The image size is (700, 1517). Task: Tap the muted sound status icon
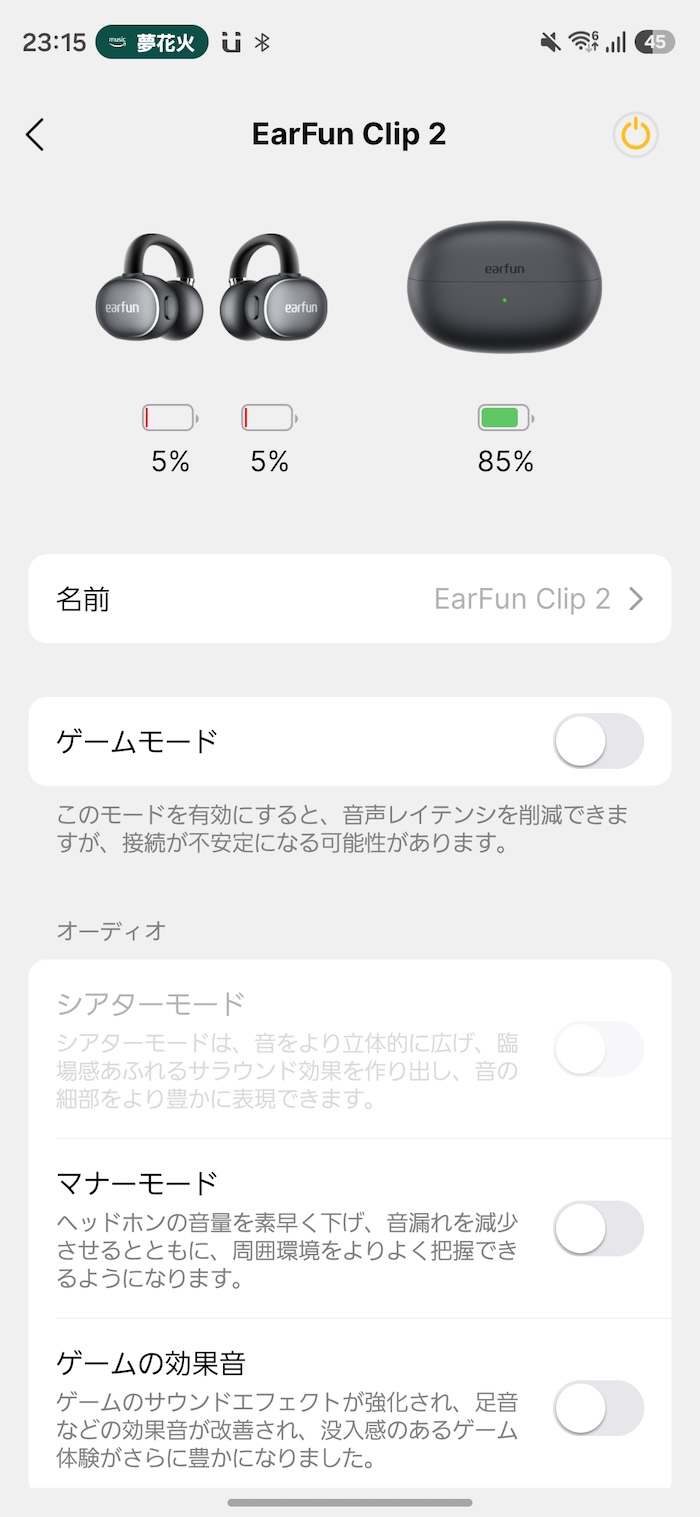click(549, 42)
